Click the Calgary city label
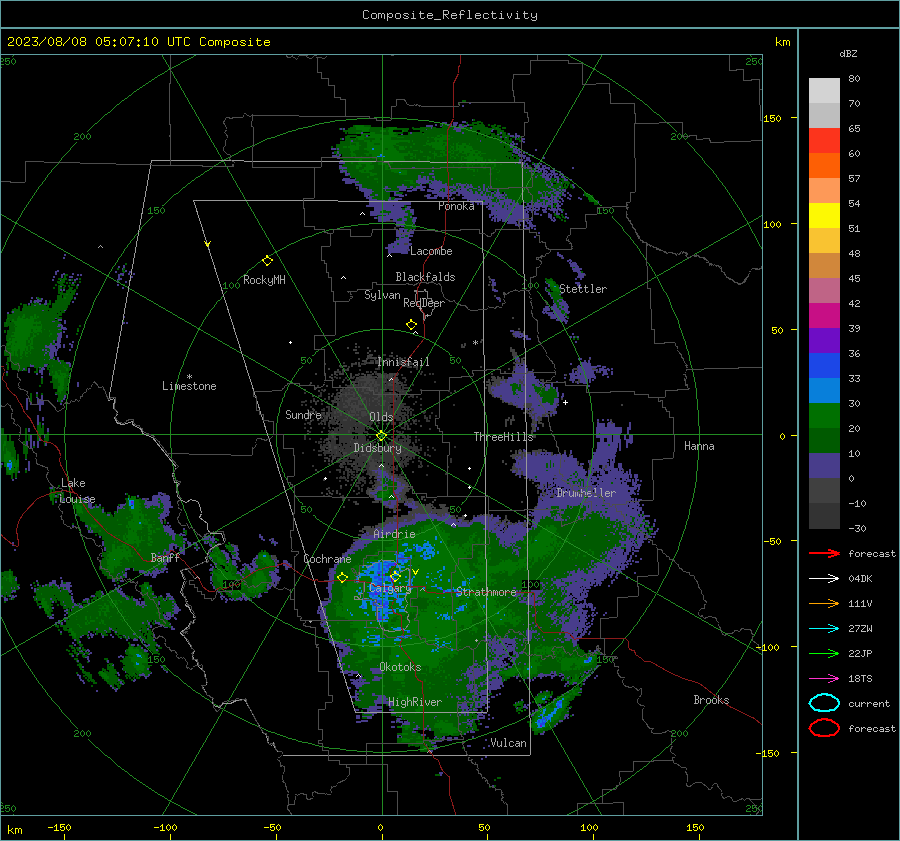Image resolution: width=900 pixels, height=841 pixels. (x=390, y=588)
